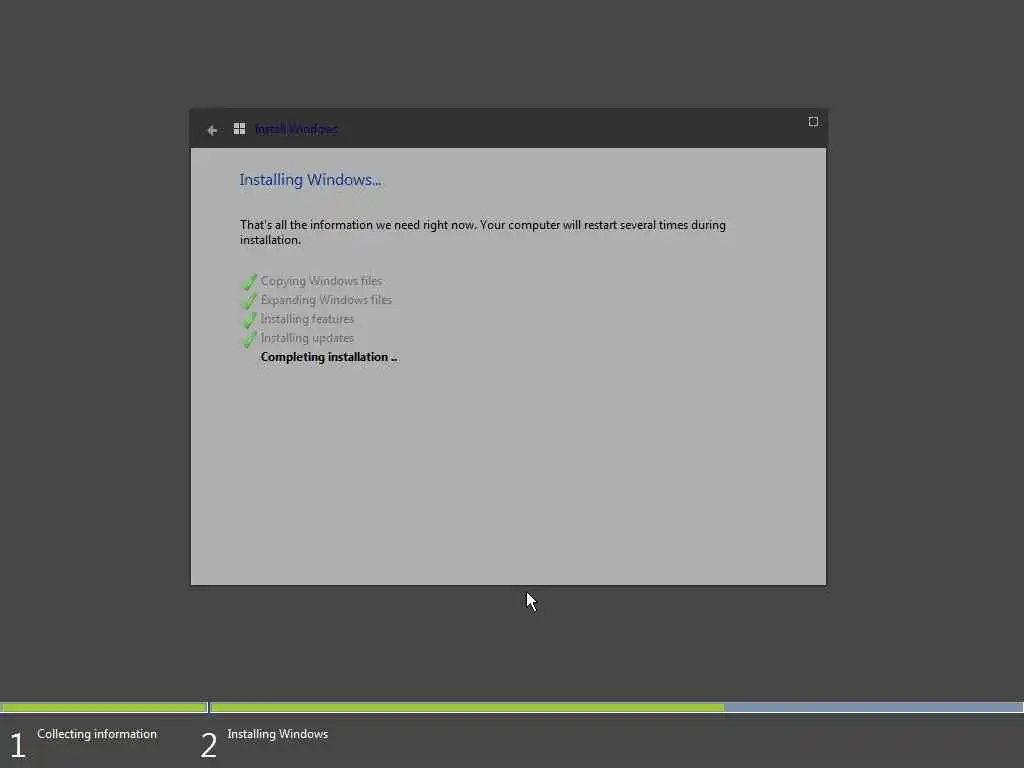Viewport: 1024px width, 768px height.
Task: Select the Installing updates step
Action: pyautogui.click(x=307, y=338)
